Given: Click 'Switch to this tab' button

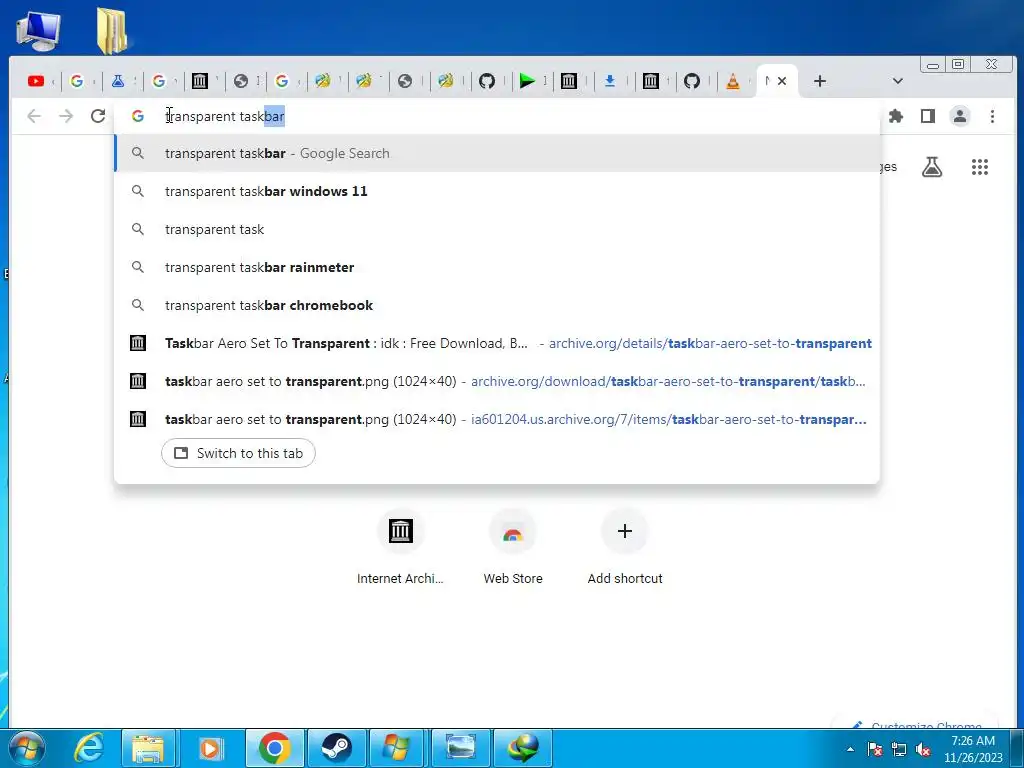Looking at the screenshot, I should [238, 453].
